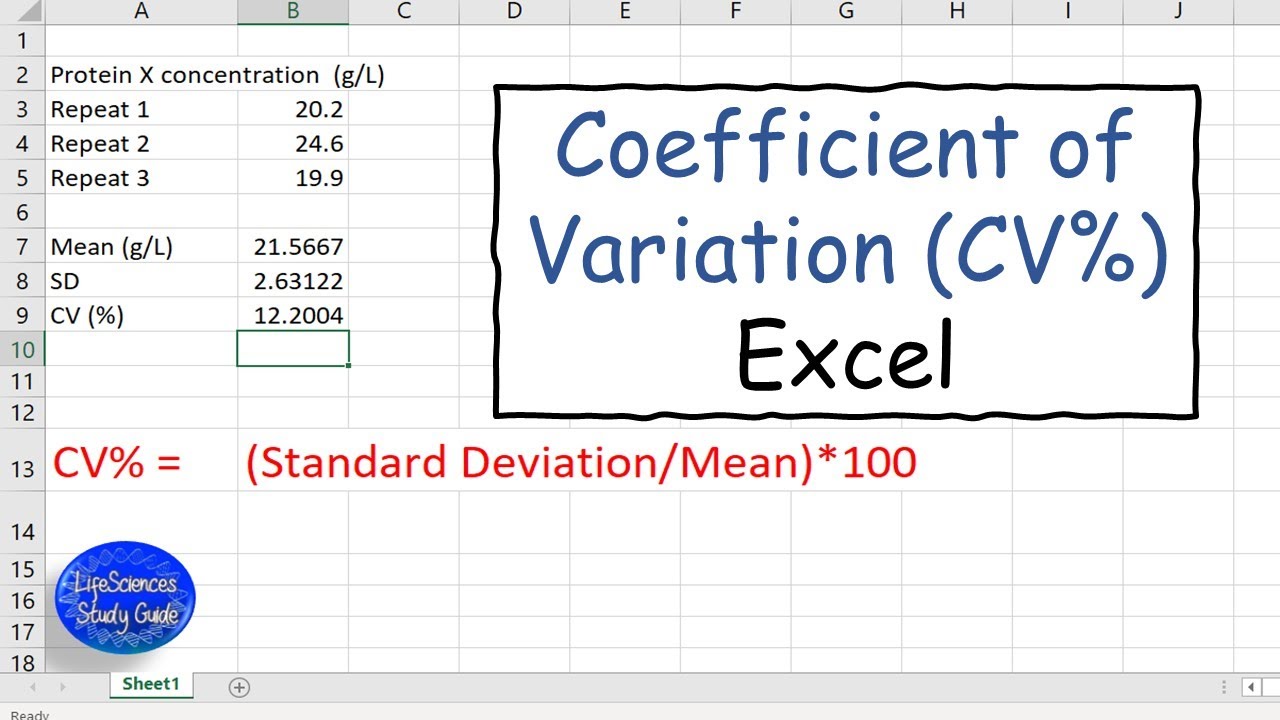The width and height of the screenshot is (1280, 720).
Task: Select column J header
Action: tap(1178, 12)
